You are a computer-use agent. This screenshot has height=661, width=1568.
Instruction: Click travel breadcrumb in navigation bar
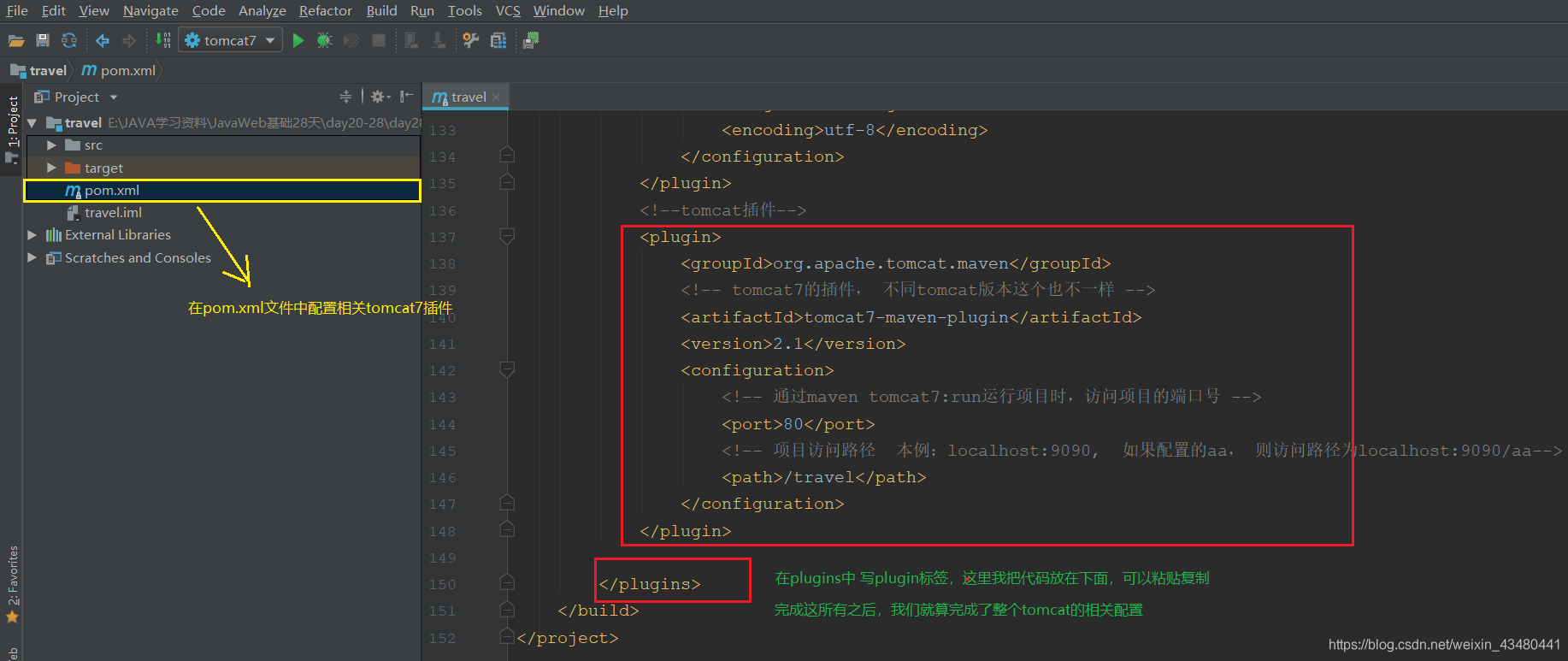tap(38, 70)
